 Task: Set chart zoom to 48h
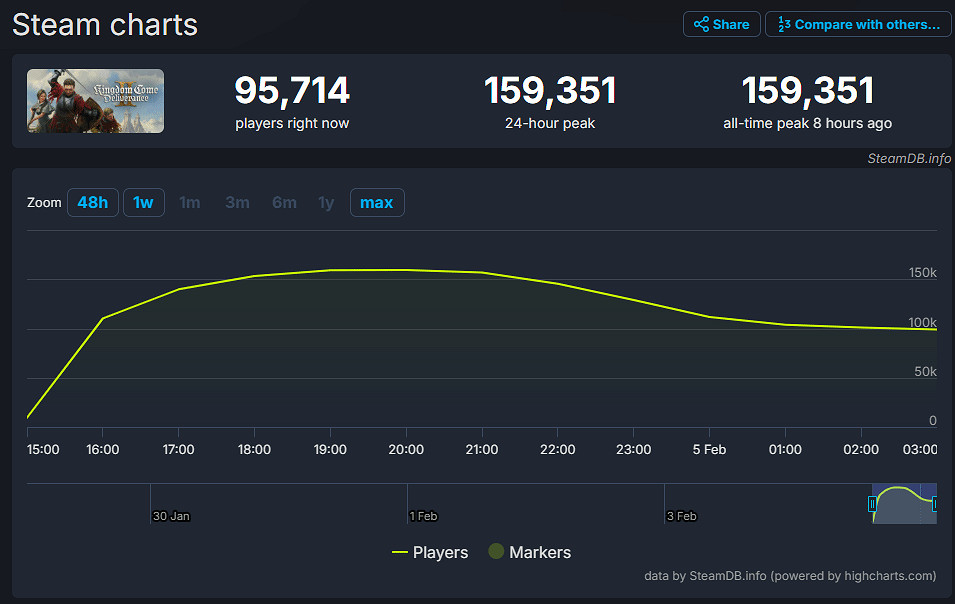[x=92, y=203]
